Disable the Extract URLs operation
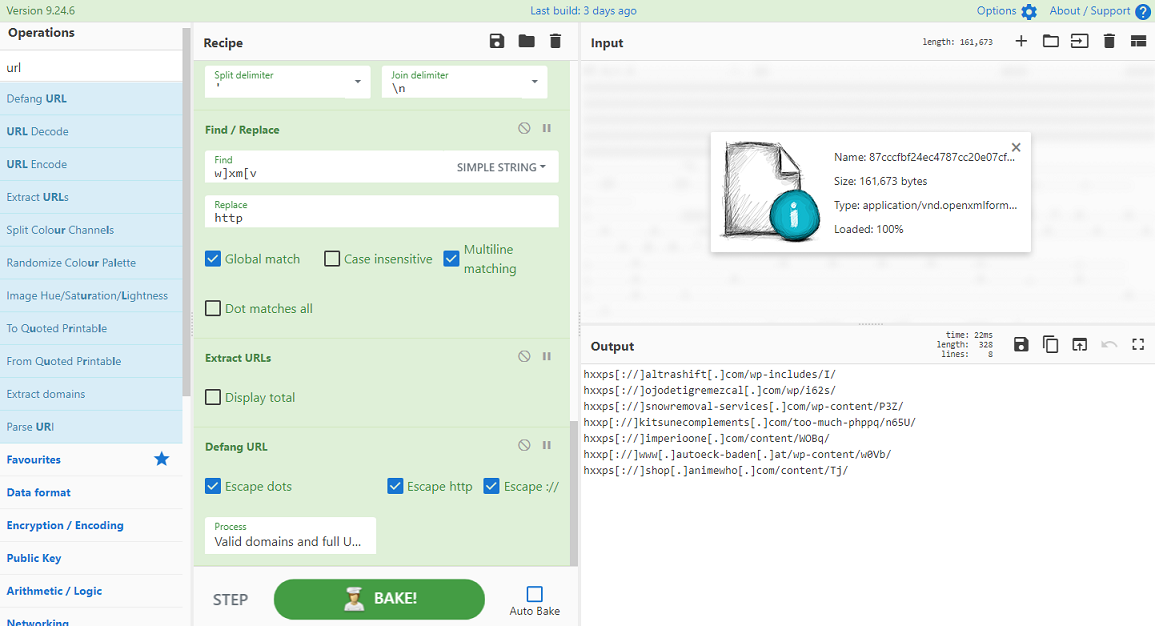 pos(524,356)
